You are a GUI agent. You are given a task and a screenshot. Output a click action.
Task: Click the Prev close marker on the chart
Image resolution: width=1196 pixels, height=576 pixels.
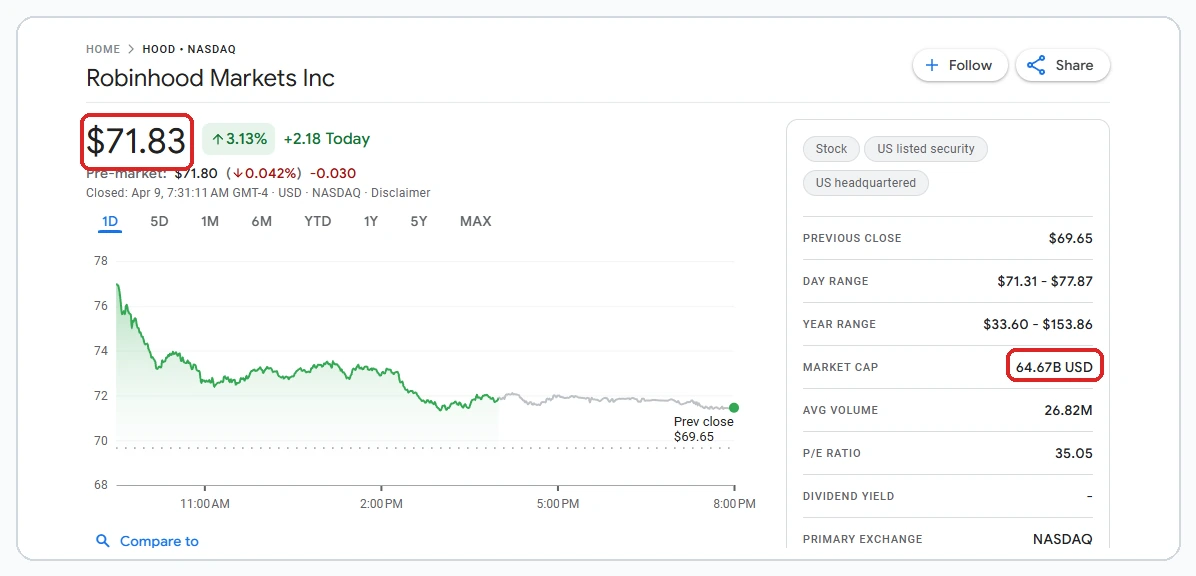(704, 428)
